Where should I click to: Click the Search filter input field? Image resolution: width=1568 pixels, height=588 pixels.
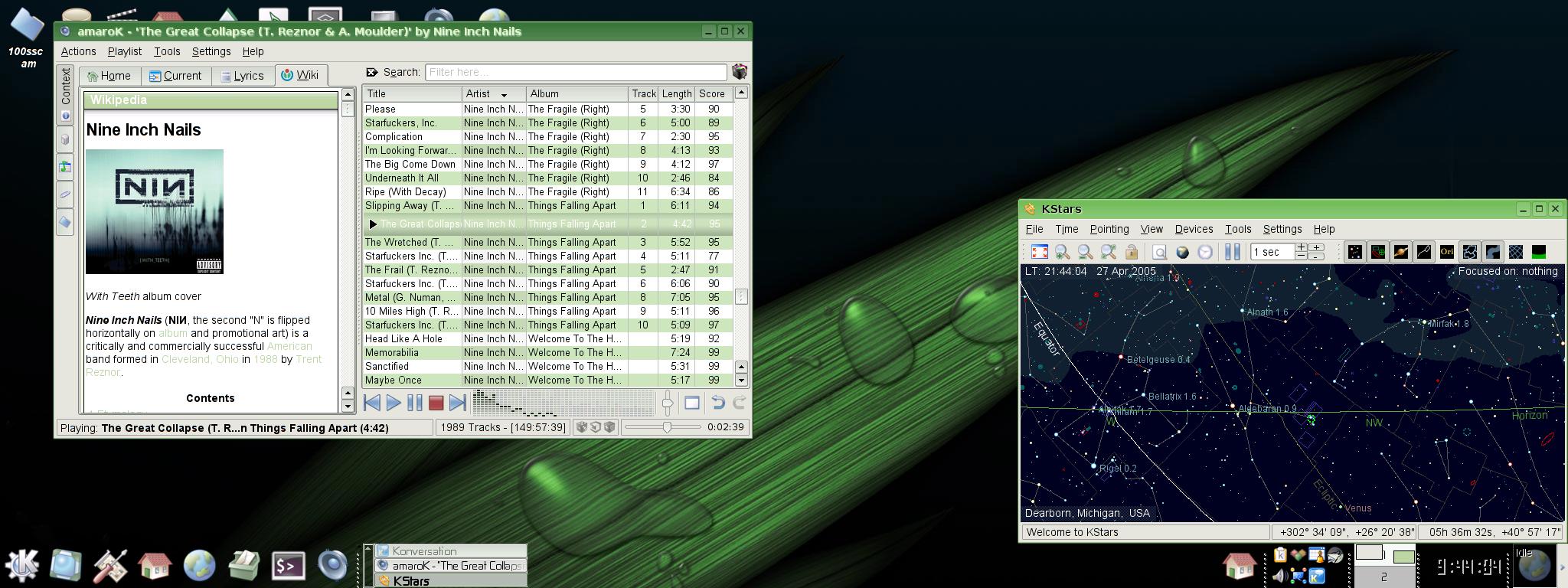pyautogui.click(x=576, y=72)
